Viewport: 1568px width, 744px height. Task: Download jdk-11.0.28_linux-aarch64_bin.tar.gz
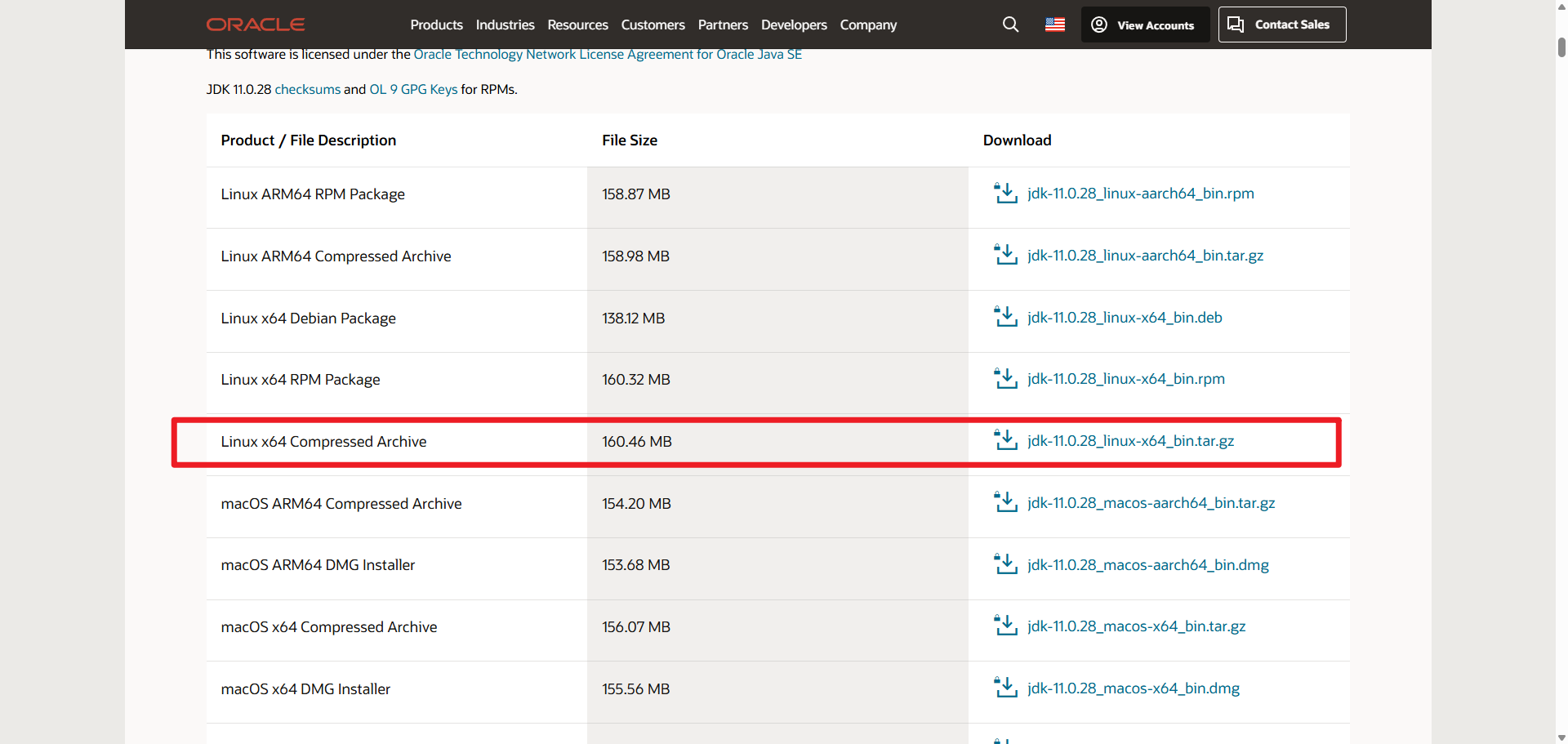coord(1145,256)
